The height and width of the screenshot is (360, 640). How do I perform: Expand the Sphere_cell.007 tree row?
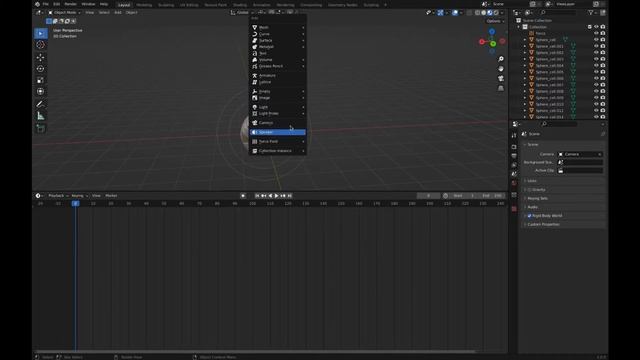pyautogui.click(x=525, y=85)
